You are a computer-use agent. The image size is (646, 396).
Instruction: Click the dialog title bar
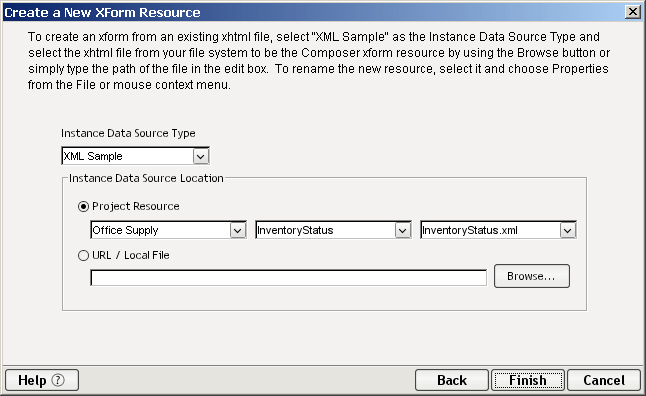click(313, 12)
